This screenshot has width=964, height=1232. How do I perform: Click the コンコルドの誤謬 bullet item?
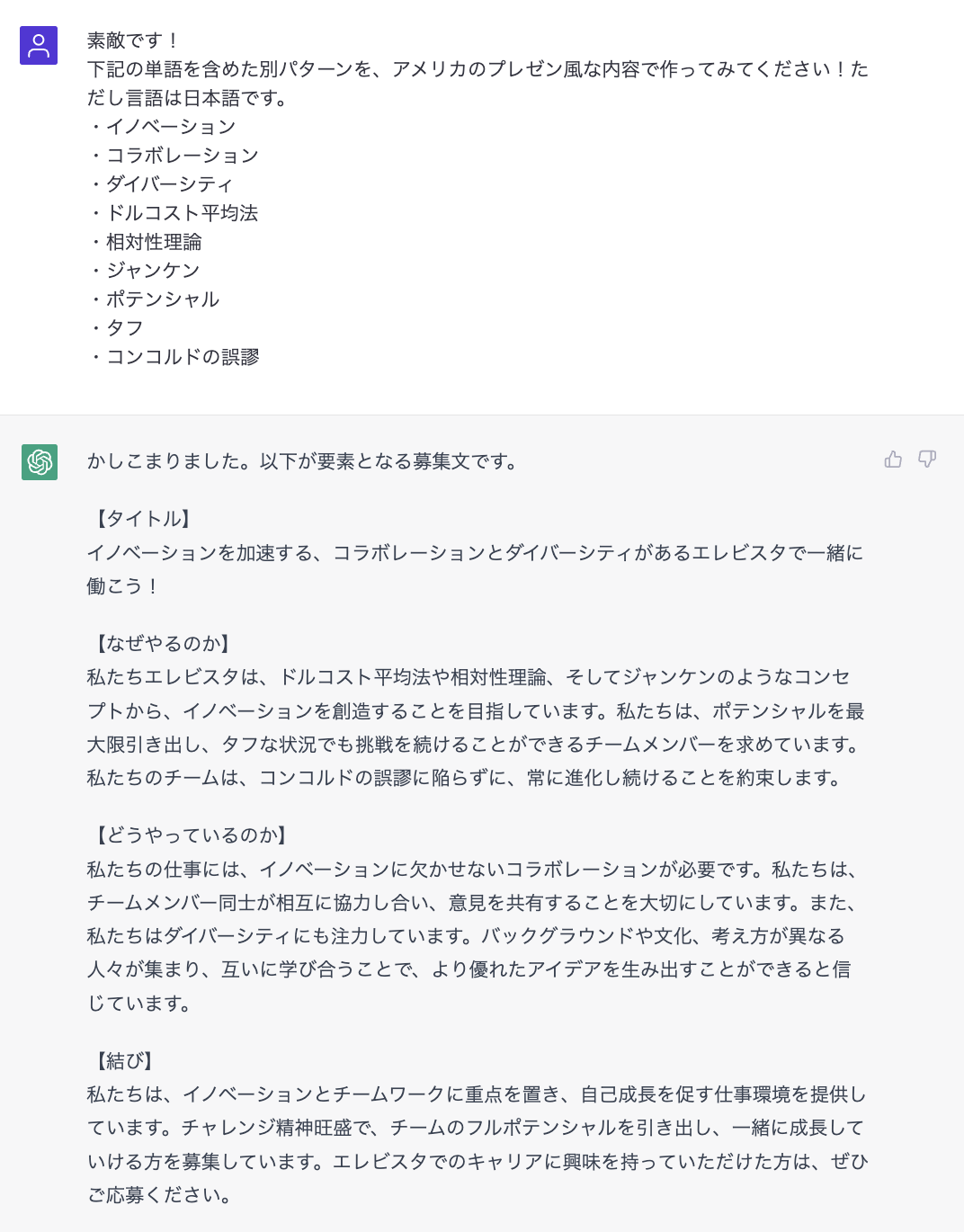[x=183, y=357]
